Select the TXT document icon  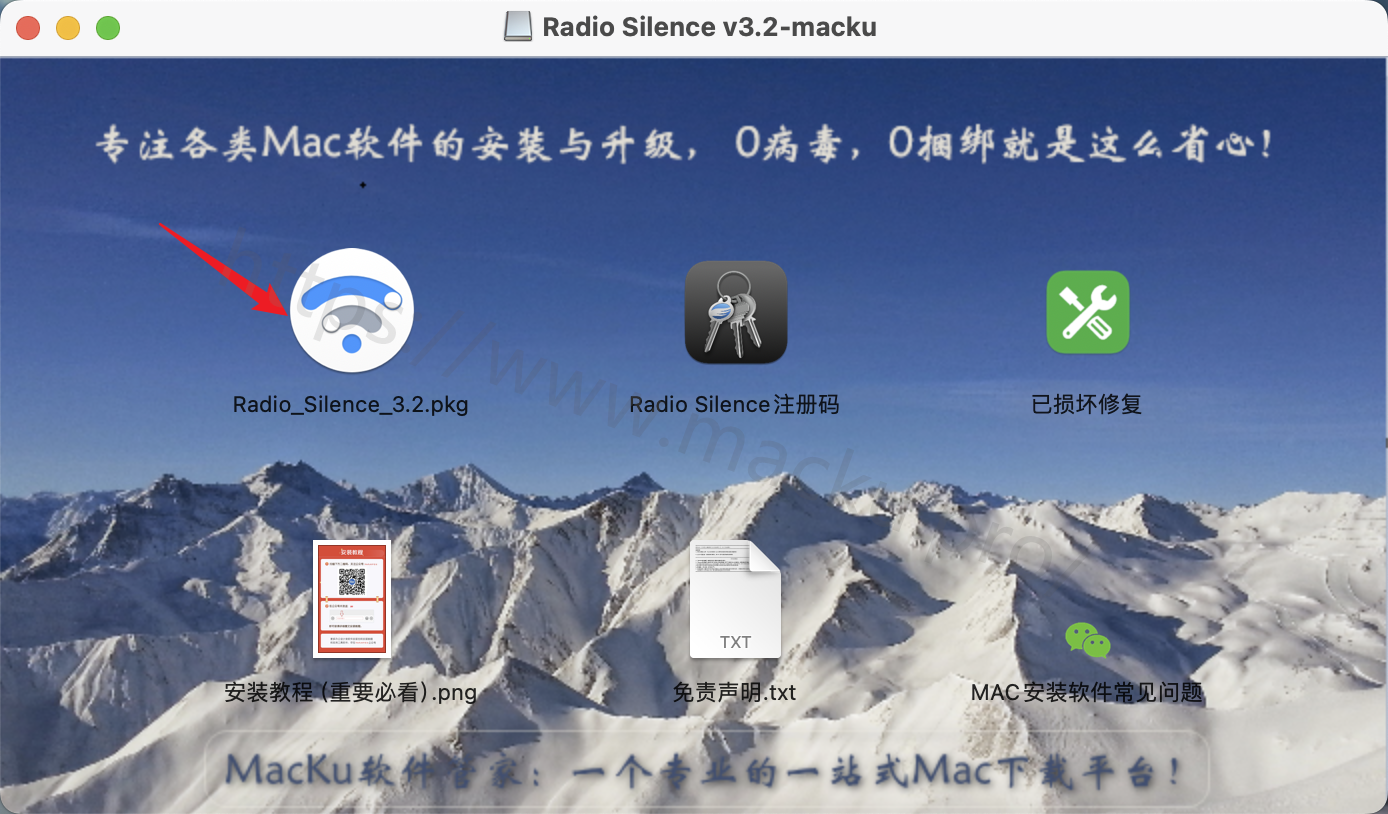(x=735, y=599)
